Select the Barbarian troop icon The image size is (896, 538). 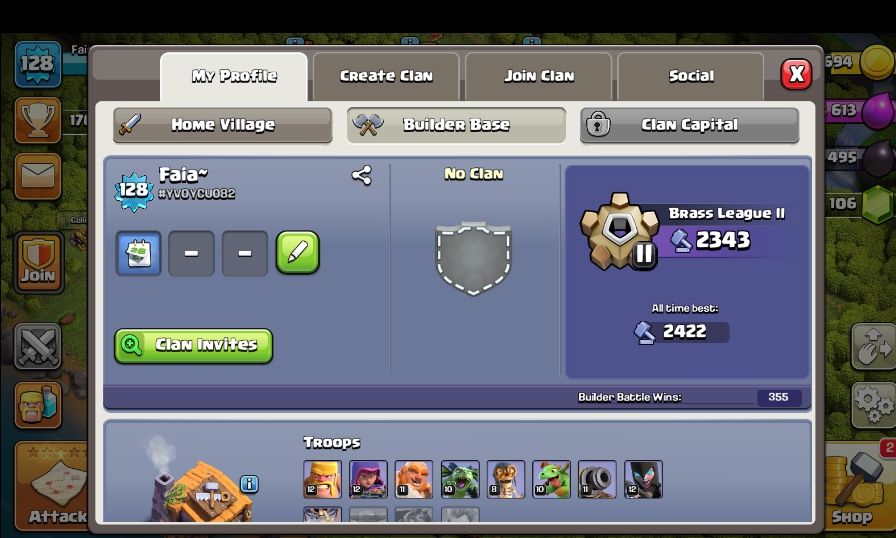(322, 479)
